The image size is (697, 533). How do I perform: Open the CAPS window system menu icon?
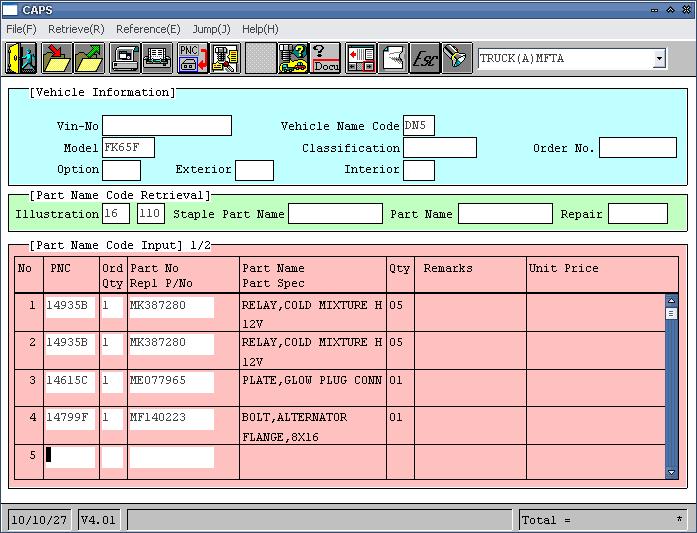[10, 9]
